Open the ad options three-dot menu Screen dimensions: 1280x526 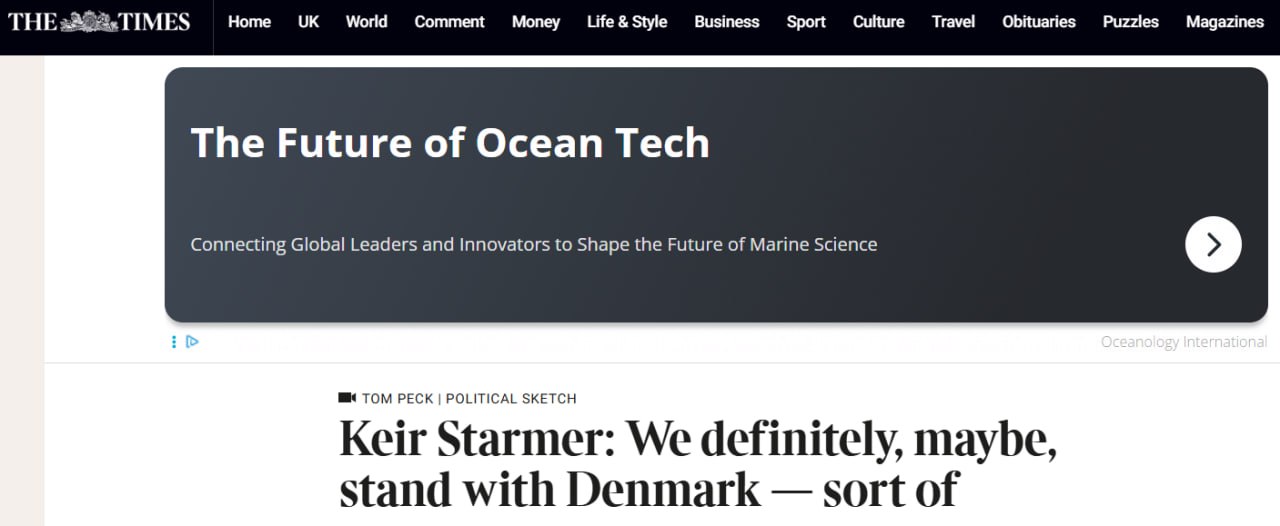[174, 342]
